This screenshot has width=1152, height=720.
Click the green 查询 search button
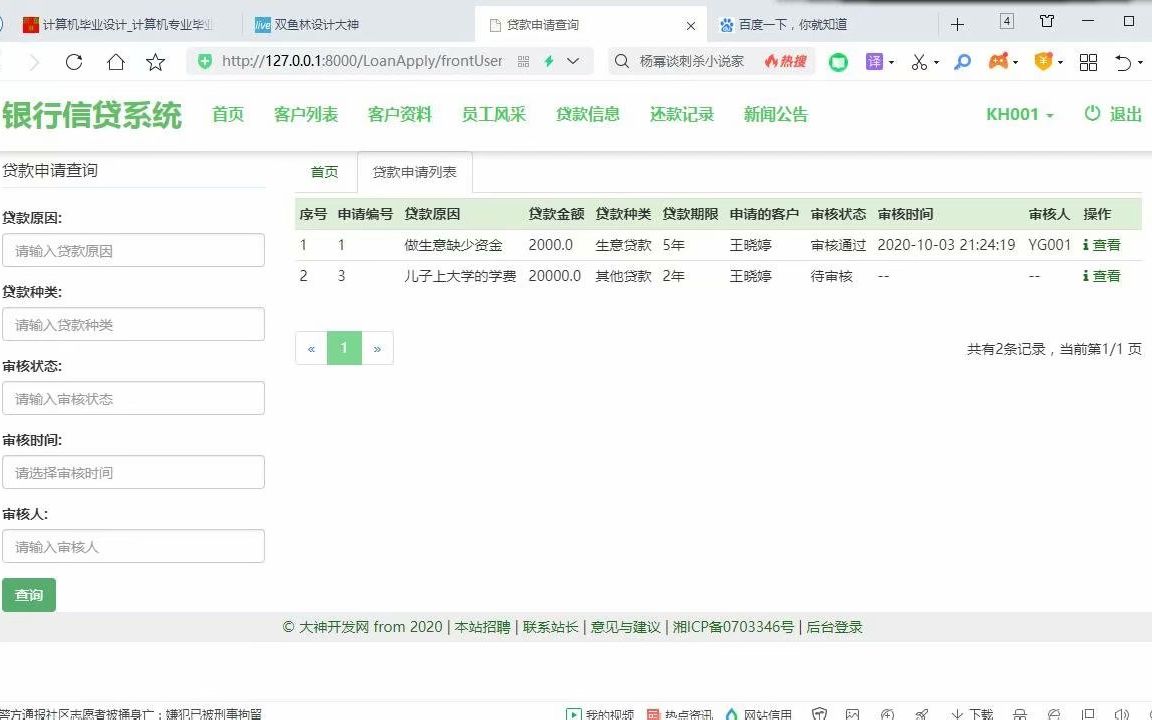coord(29,594)
